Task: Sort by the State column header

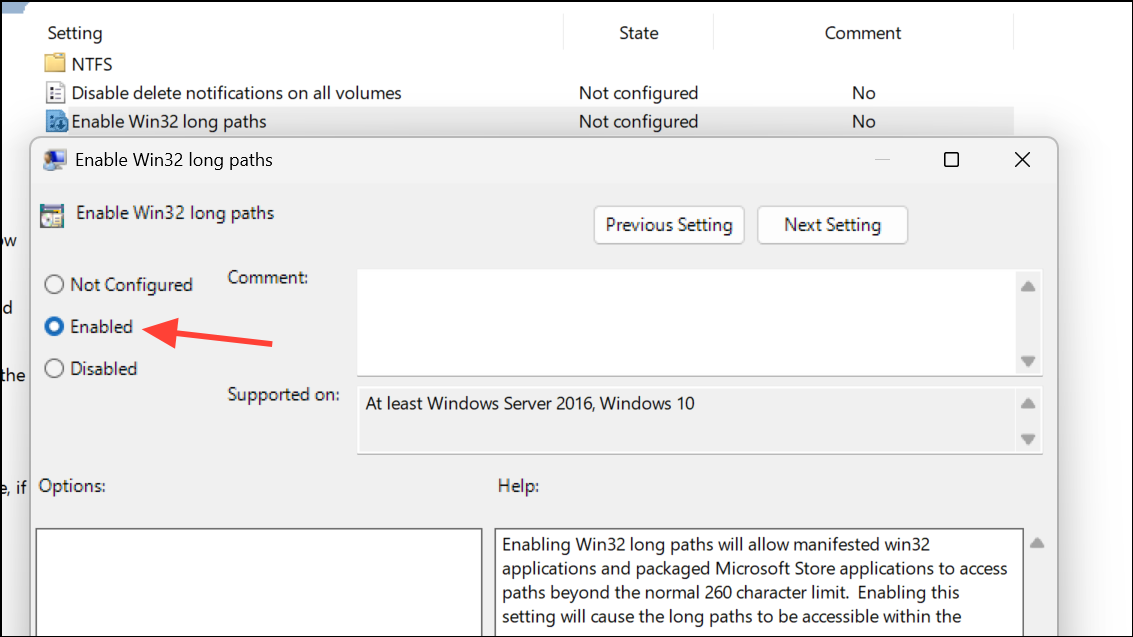Action: click(638, 32)
